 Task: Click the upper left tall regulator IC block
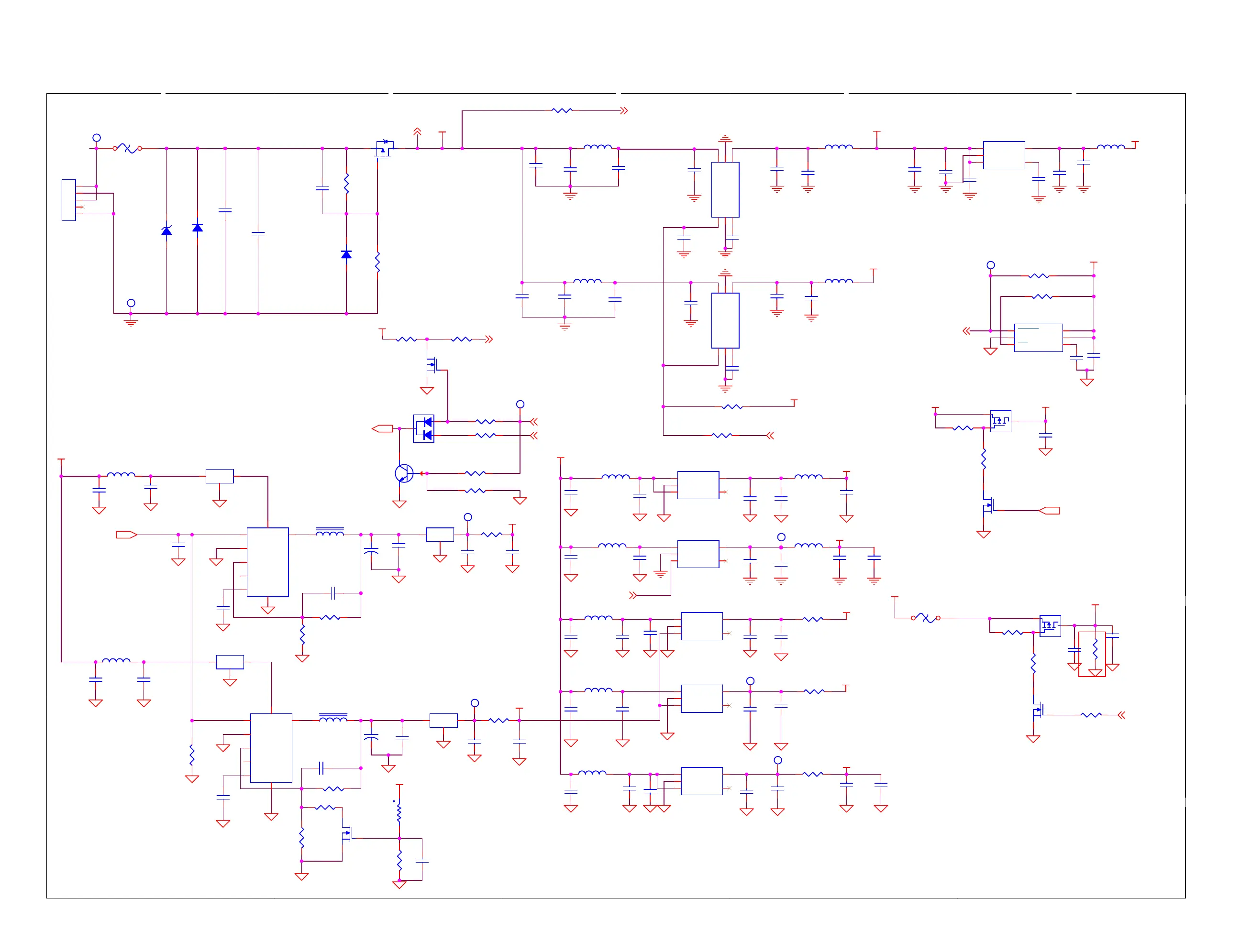[x=267, y=562]
